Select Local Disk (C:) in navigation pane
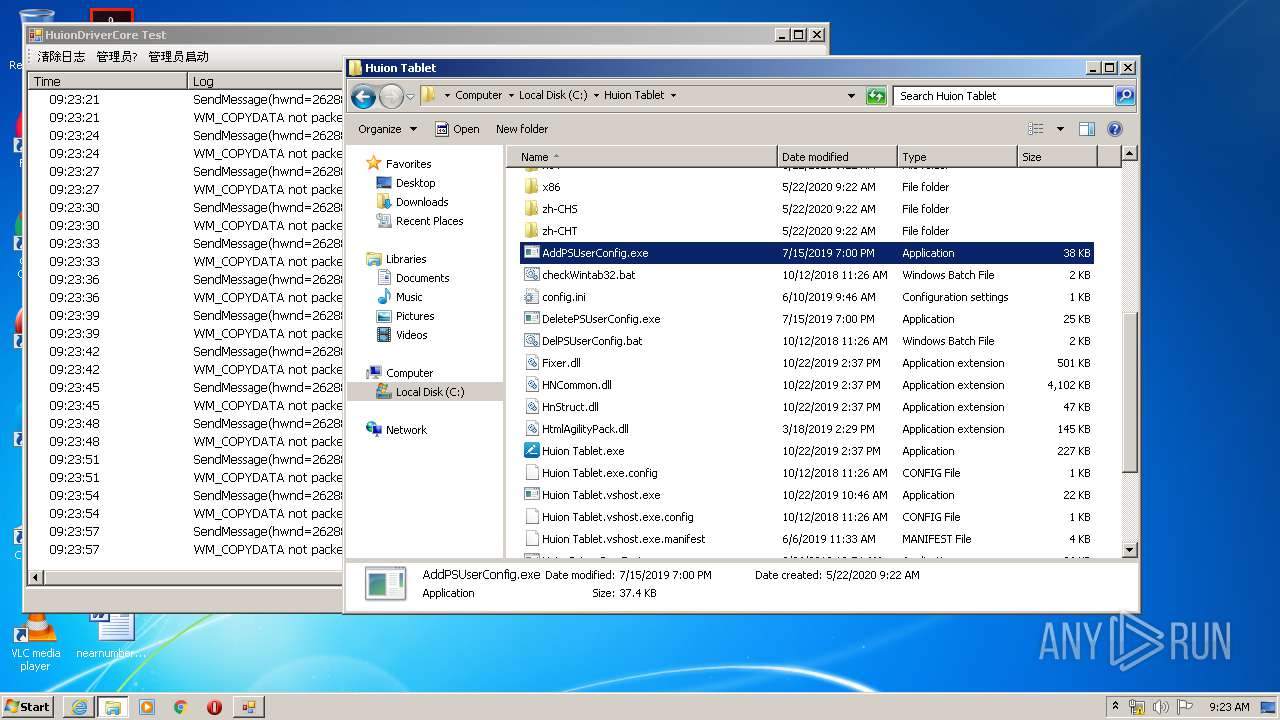This screenshot has width=1280, height=720. (429, 392)
